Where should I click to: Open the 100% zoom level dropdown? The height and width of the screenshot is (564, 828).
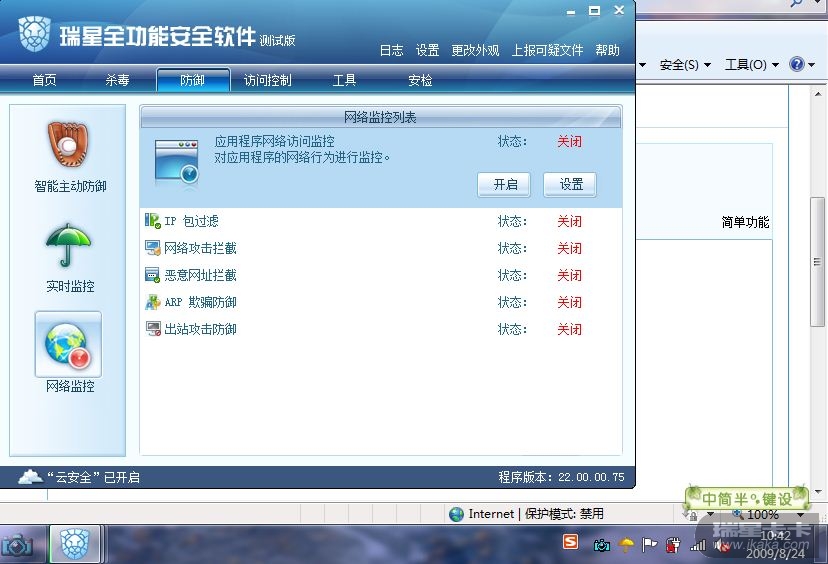pos(801,514)
